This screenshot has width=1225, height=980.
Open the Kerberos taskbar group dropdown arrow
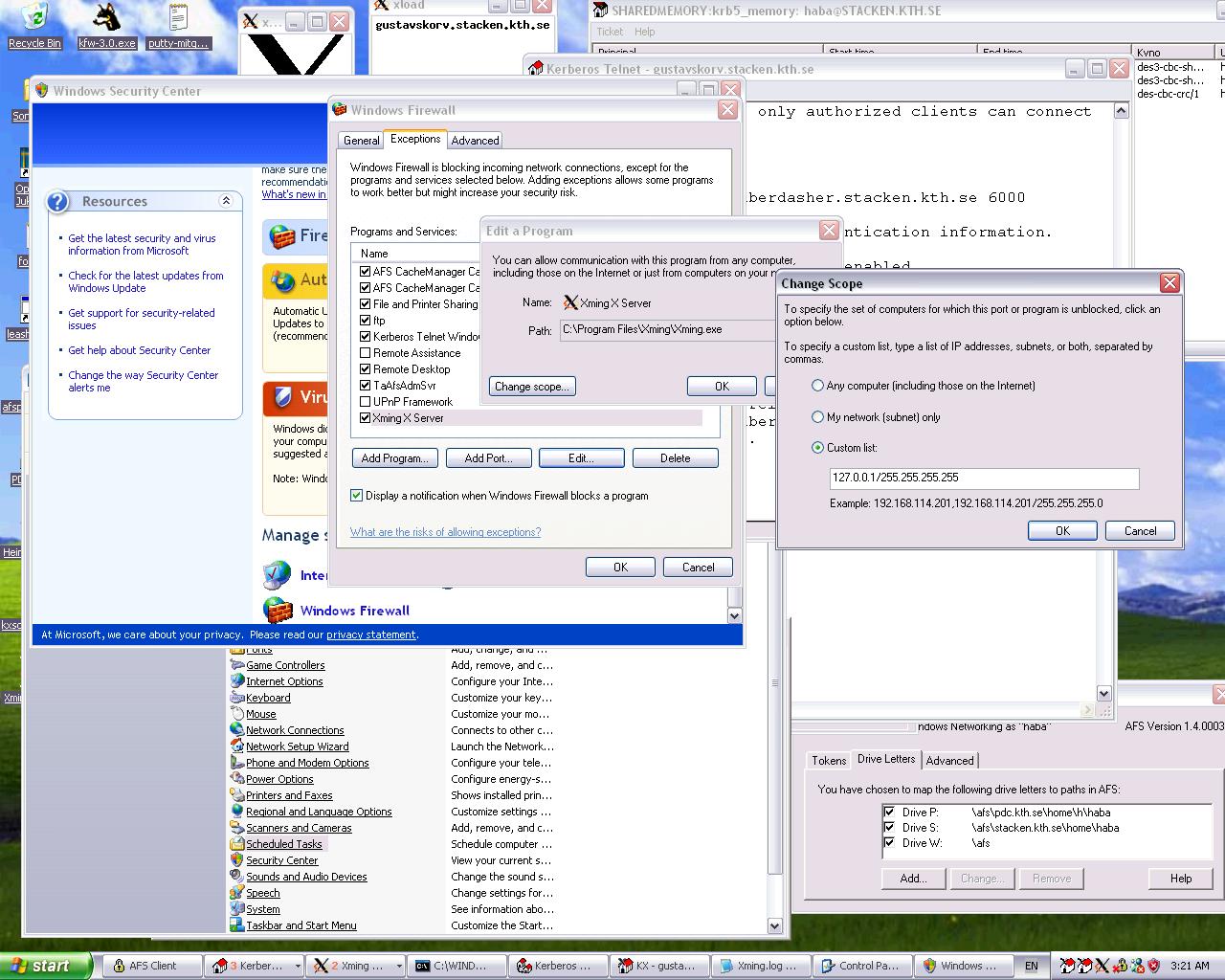click(298, 967)
